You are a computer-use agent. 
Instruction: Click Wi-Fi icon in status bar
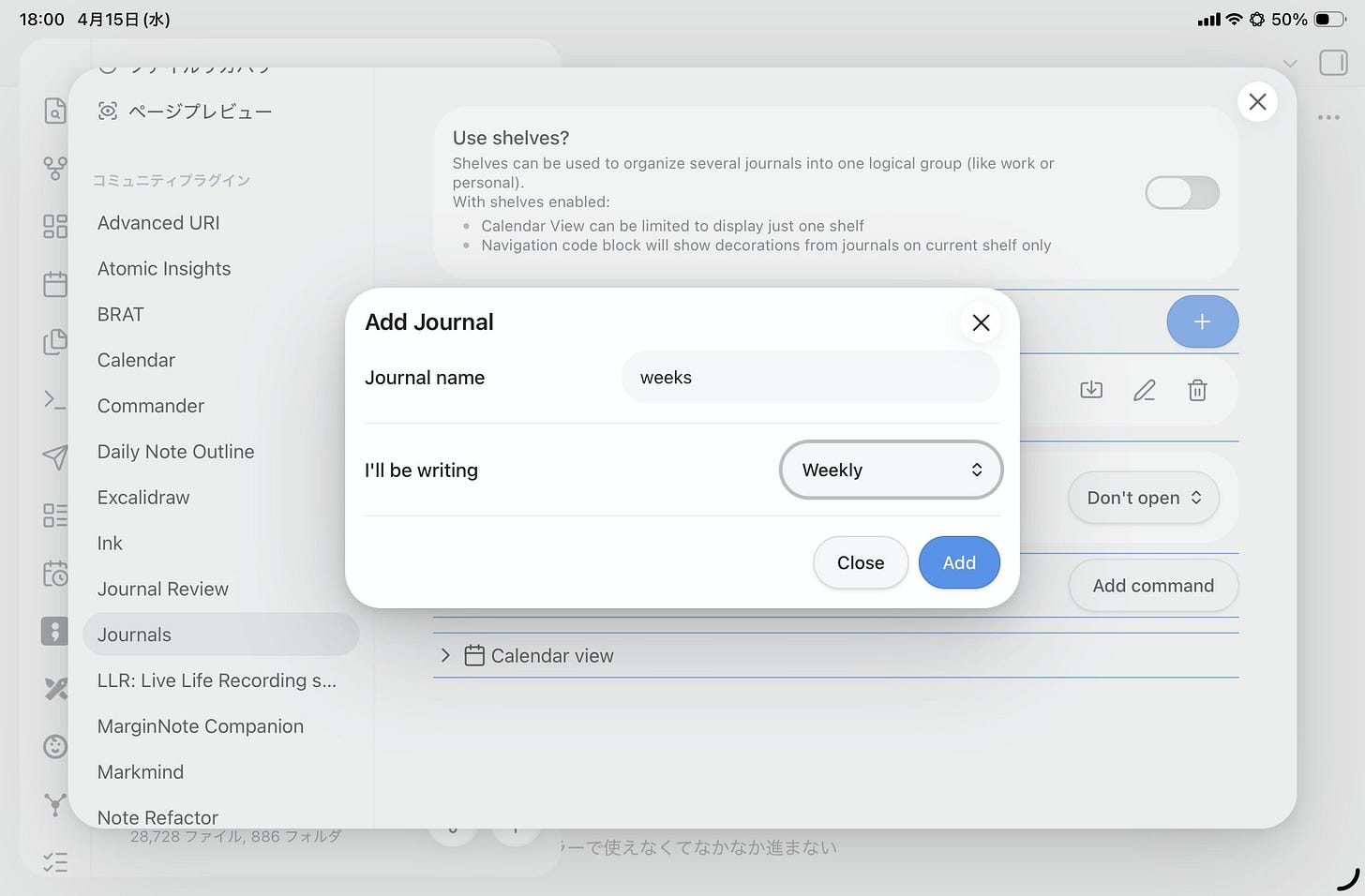coord(1234,20)
